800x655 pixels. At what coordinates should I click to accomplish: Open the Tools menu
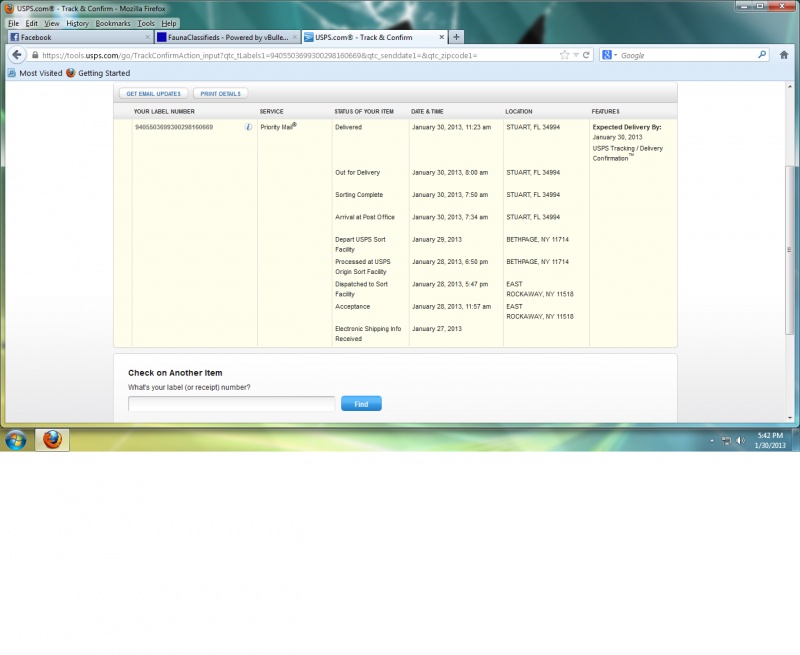pos(146,23)
